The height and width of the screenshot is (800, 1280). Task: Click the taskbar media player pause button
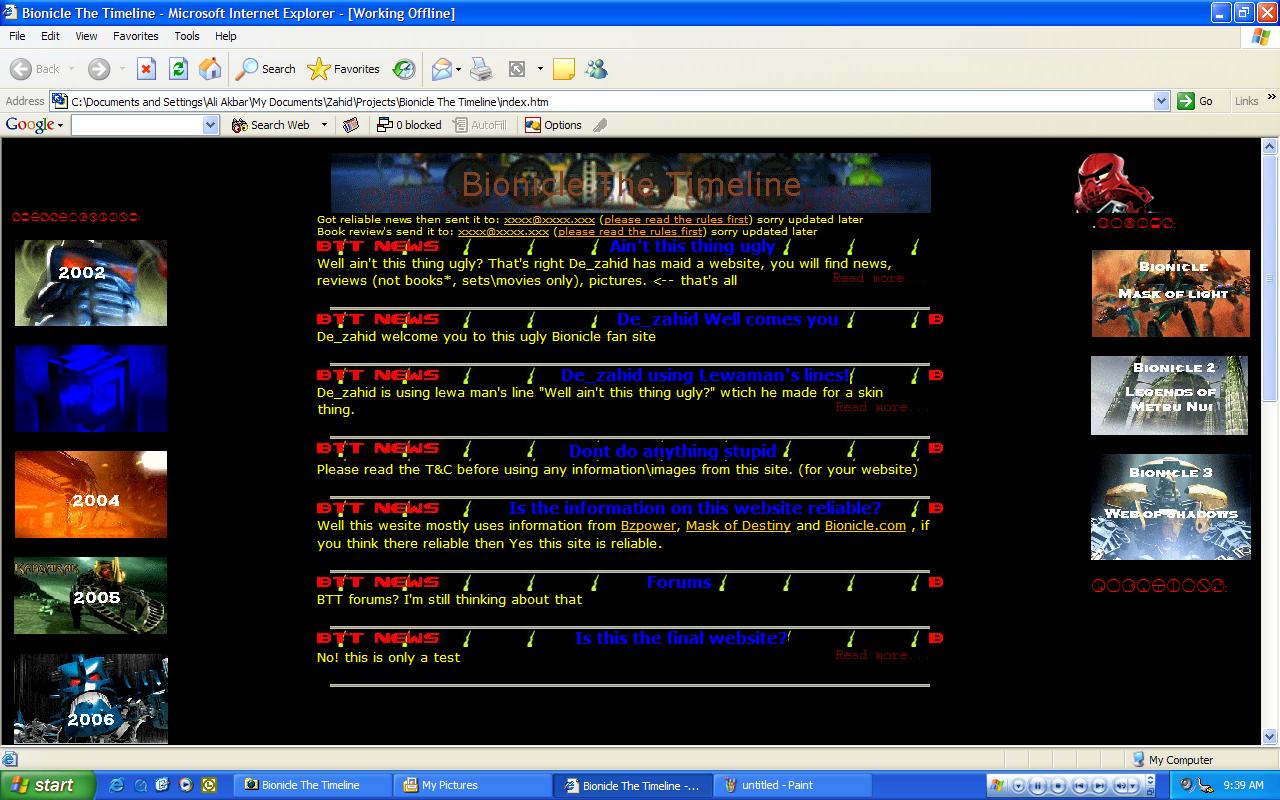pos(1038,786)
